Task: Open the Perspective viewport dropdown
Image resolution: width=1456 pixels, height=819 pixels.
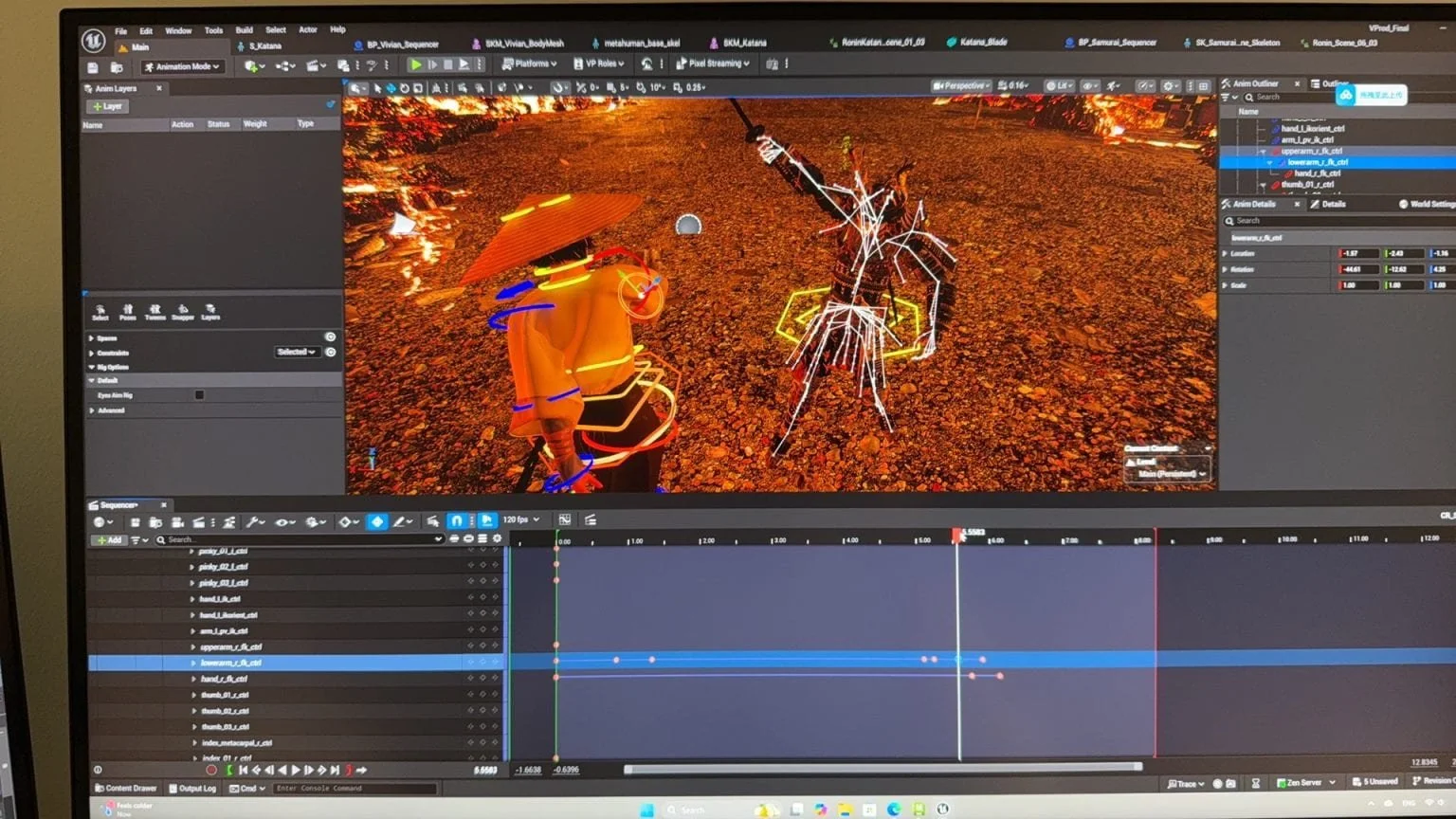Action: 961,85
